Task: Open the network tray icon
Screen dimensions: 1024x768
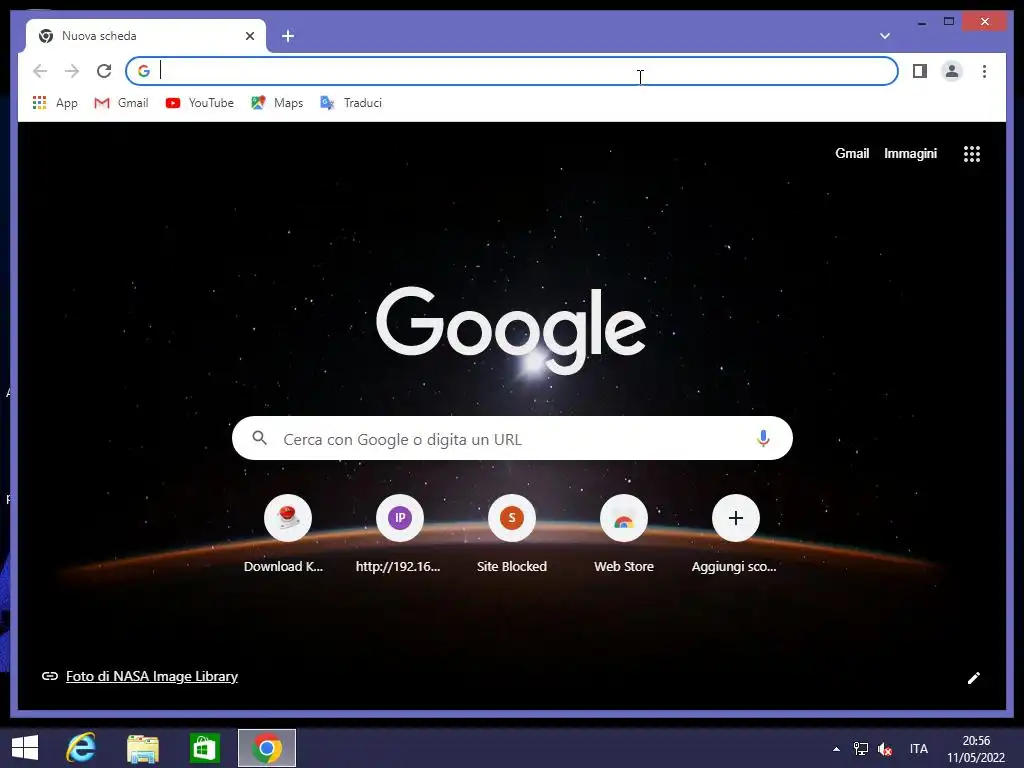Action: point(861,748)
